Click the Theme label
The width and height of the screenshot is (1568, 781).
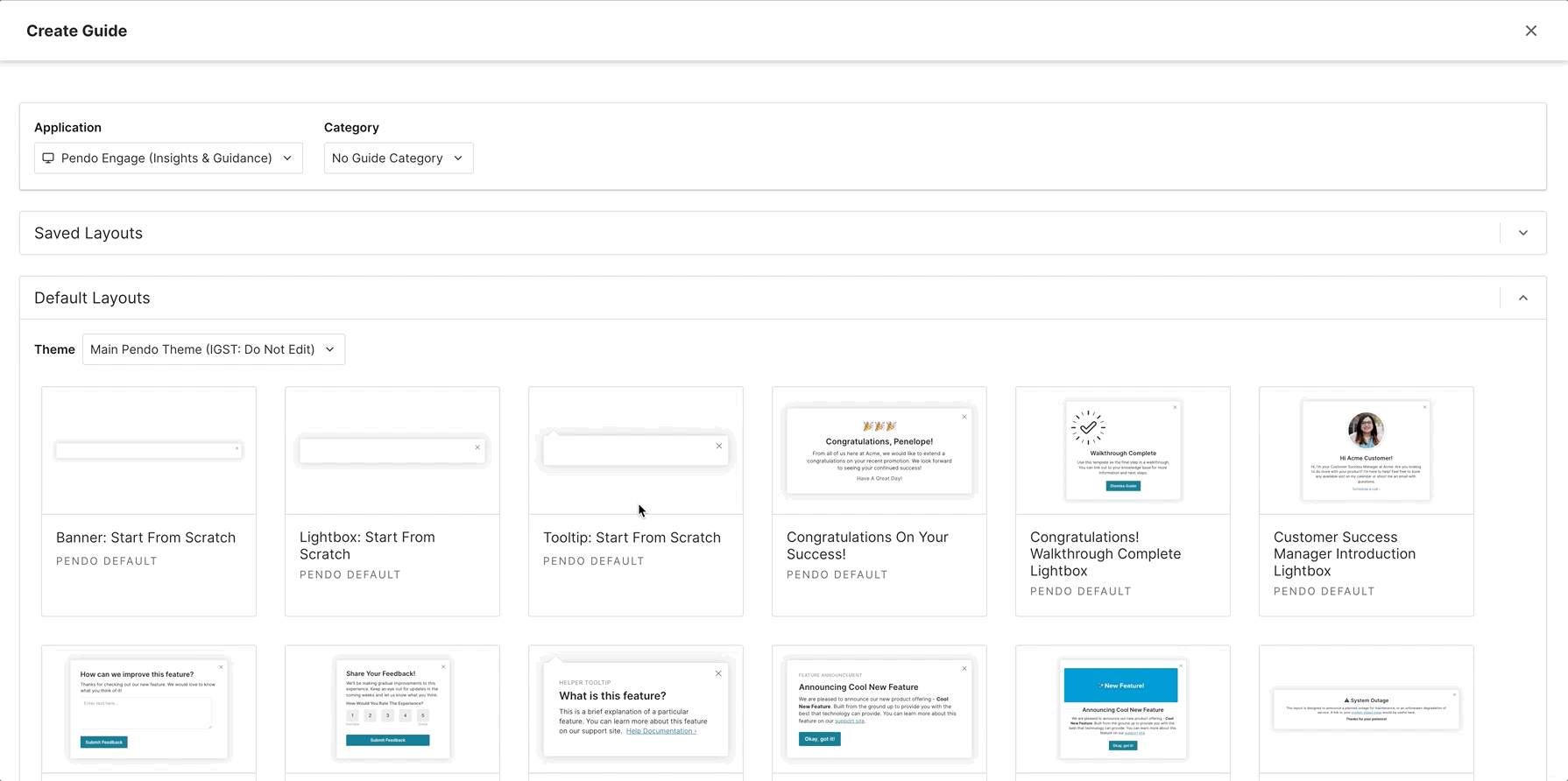pos(54,349)
